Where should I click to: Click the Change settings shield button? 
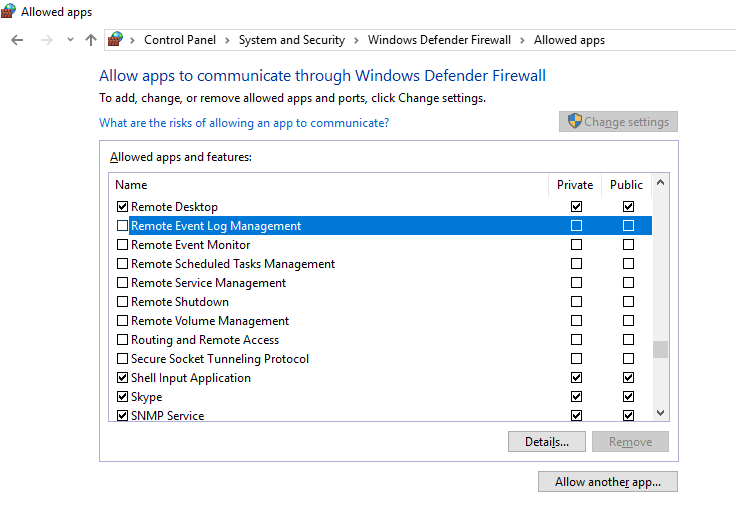click(618, 122)
